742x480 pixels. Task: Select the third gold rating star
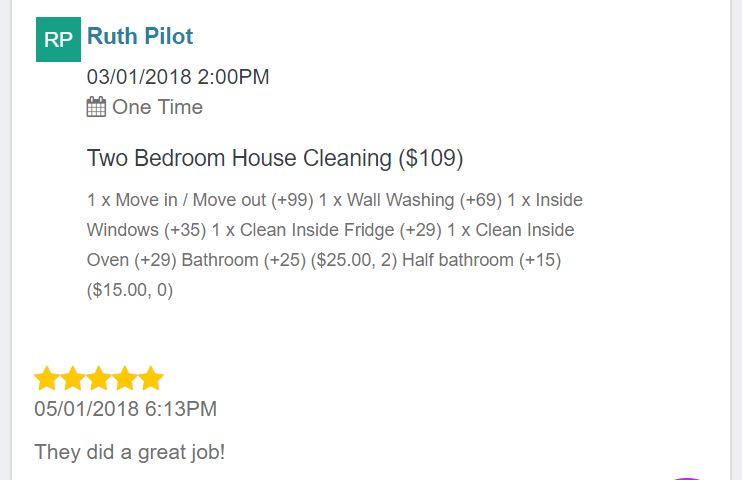tap(99, 378)
